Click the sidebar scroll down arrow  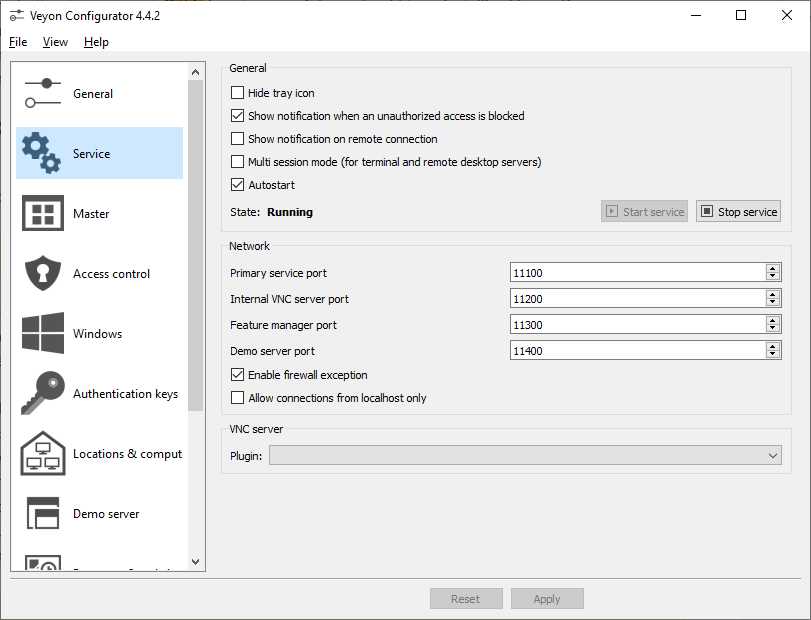click(196, 562)
